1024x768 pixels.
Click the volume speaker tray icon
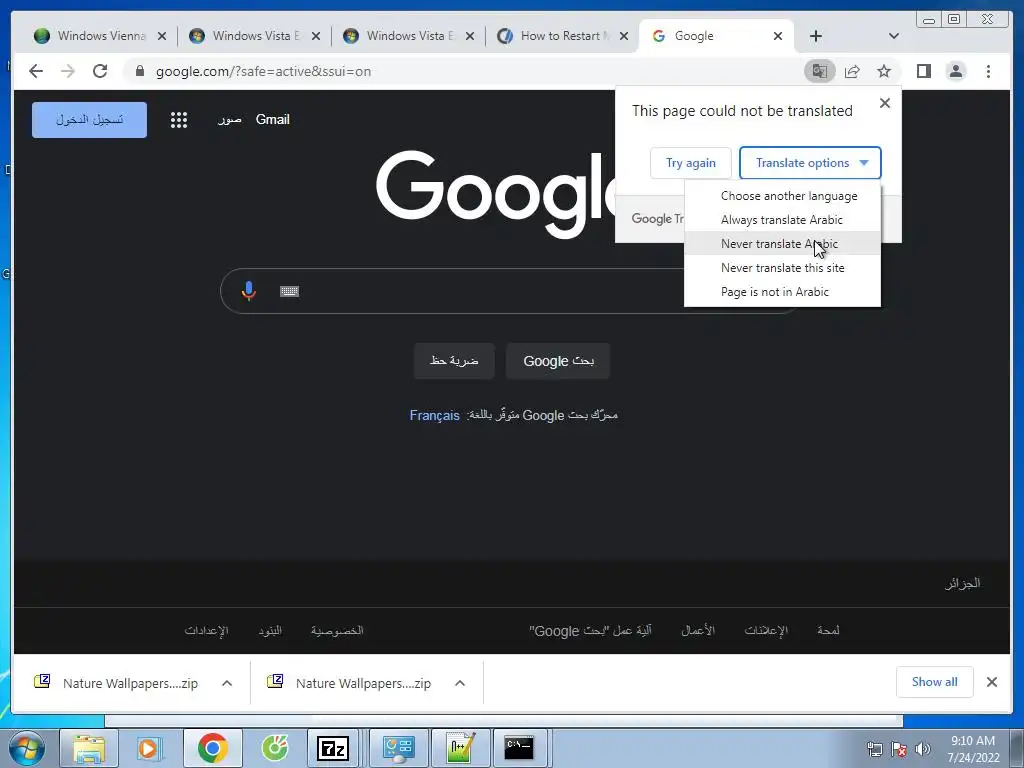tap(922, 749)
